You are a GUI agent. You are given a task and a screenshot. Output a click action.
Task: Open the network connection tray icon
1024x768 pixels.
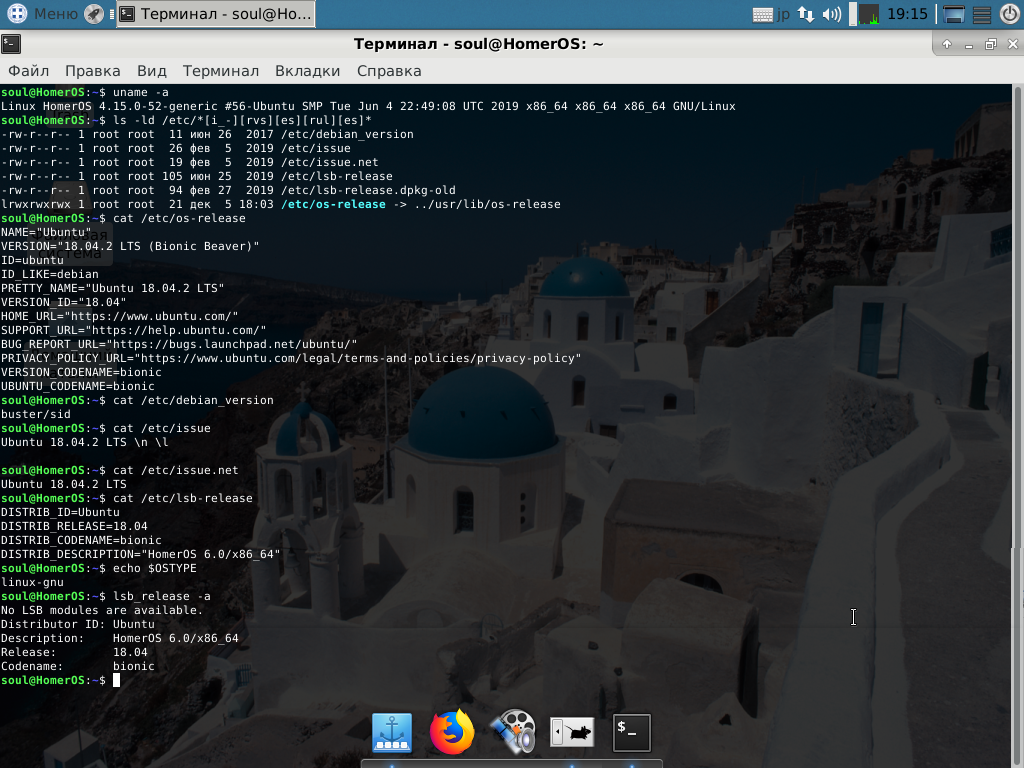coord(806,14)
